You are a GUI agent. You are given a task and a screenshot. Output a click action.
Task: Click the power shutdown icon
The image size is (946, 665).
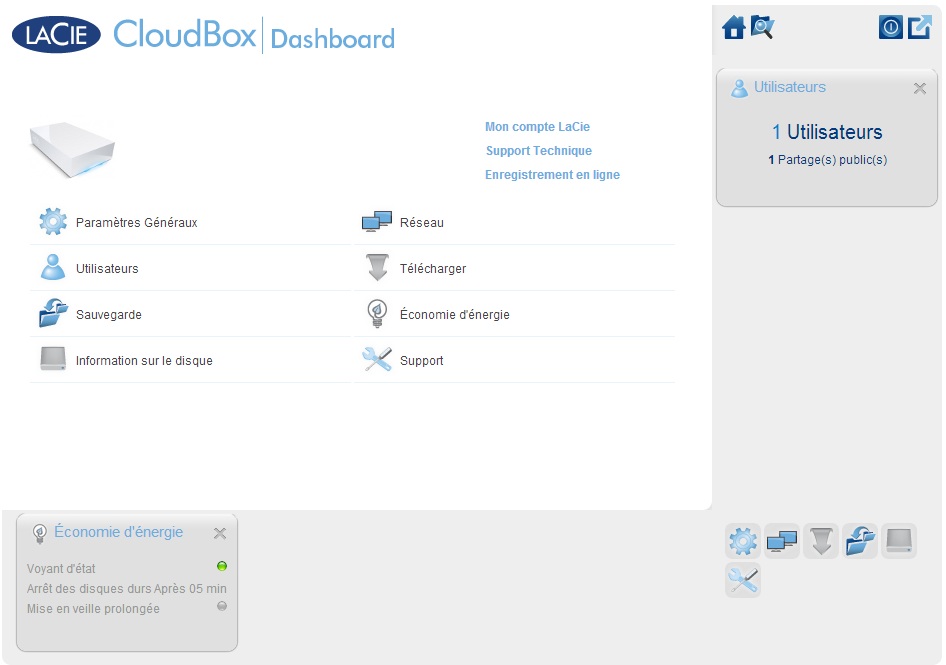[890, 27]
